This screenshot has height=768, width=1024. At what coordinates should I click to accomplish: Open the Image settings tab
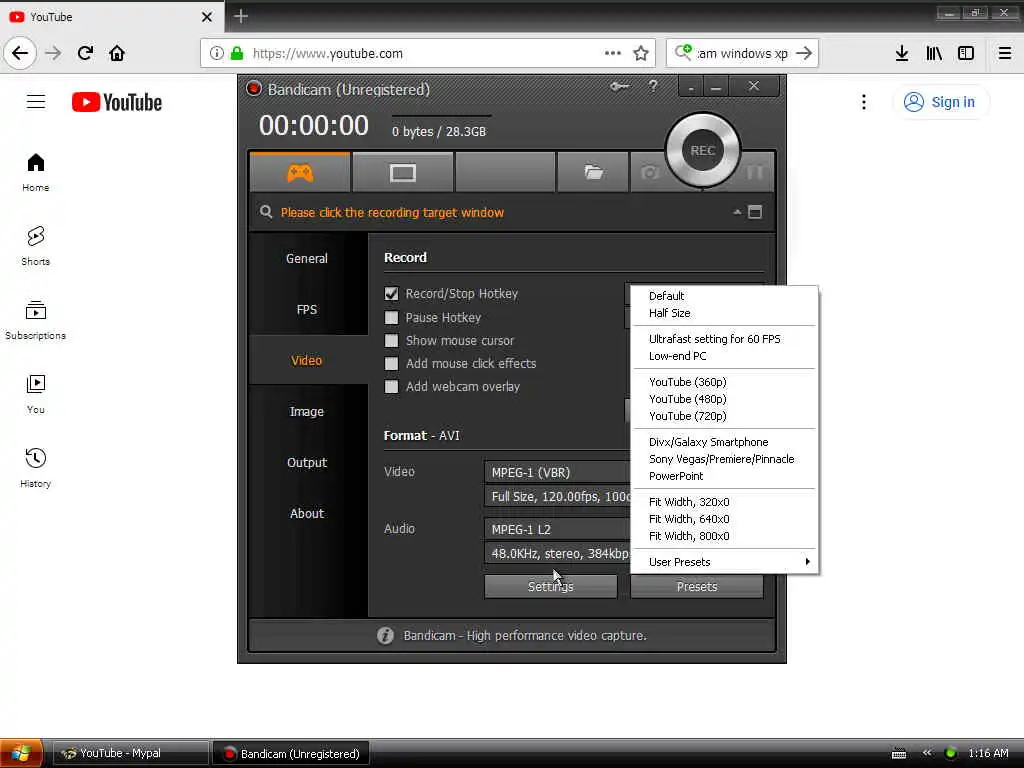click(x=307, y=411)
